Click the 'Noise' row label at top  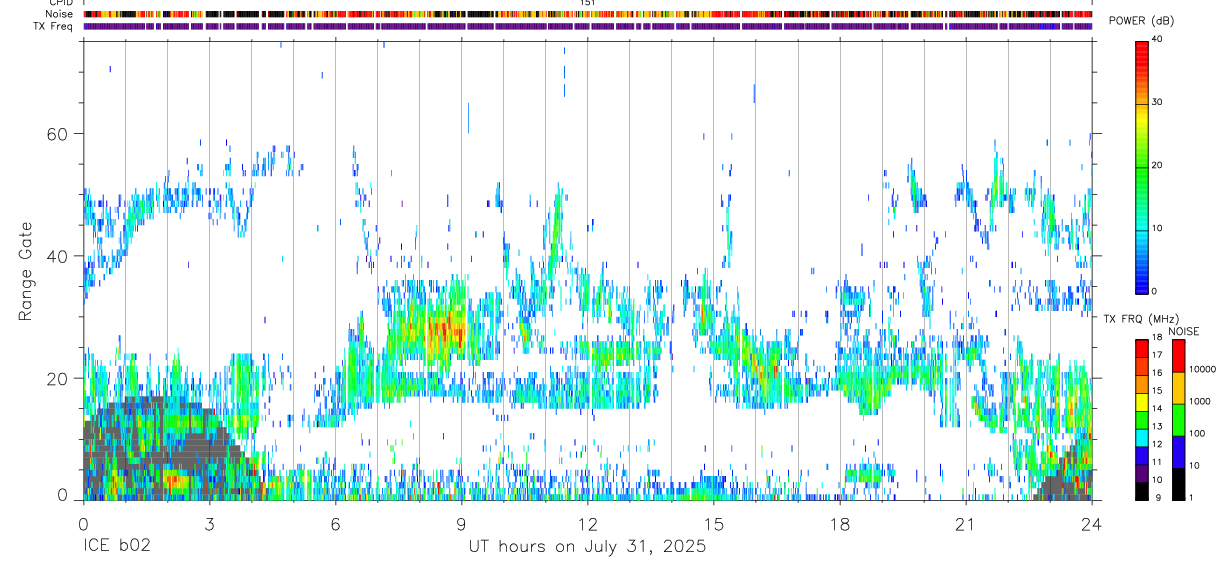click(x=60, y=14)
